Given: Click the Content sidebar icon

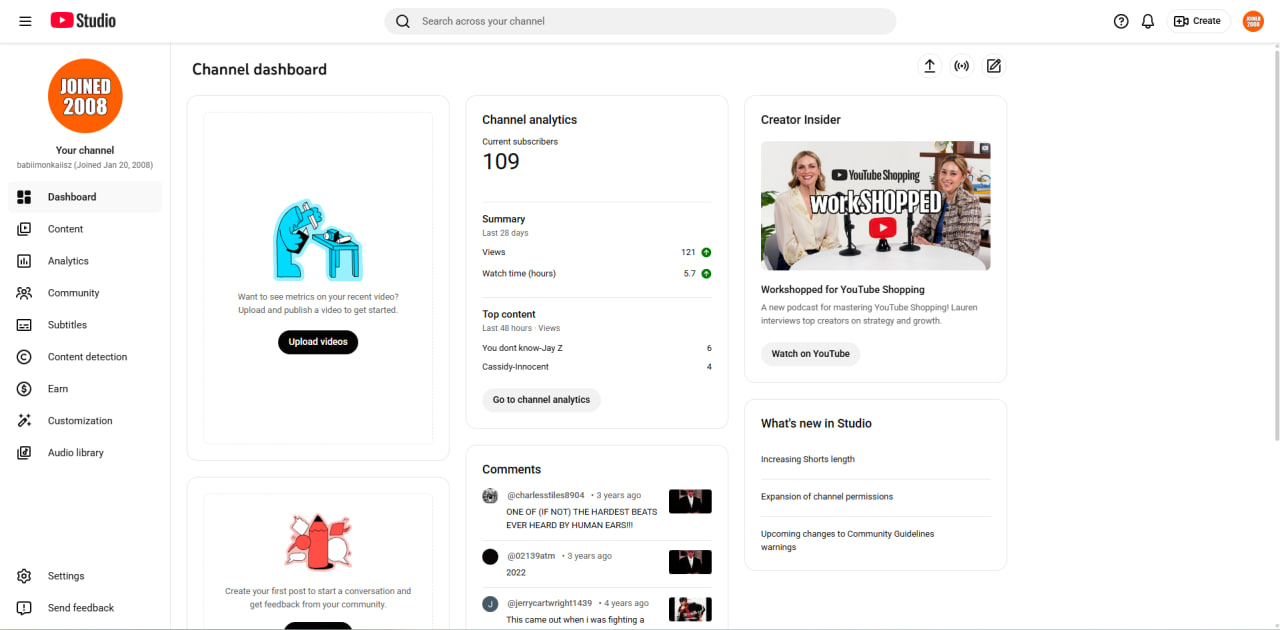Looking at the screenshot, I should [25, 229].
